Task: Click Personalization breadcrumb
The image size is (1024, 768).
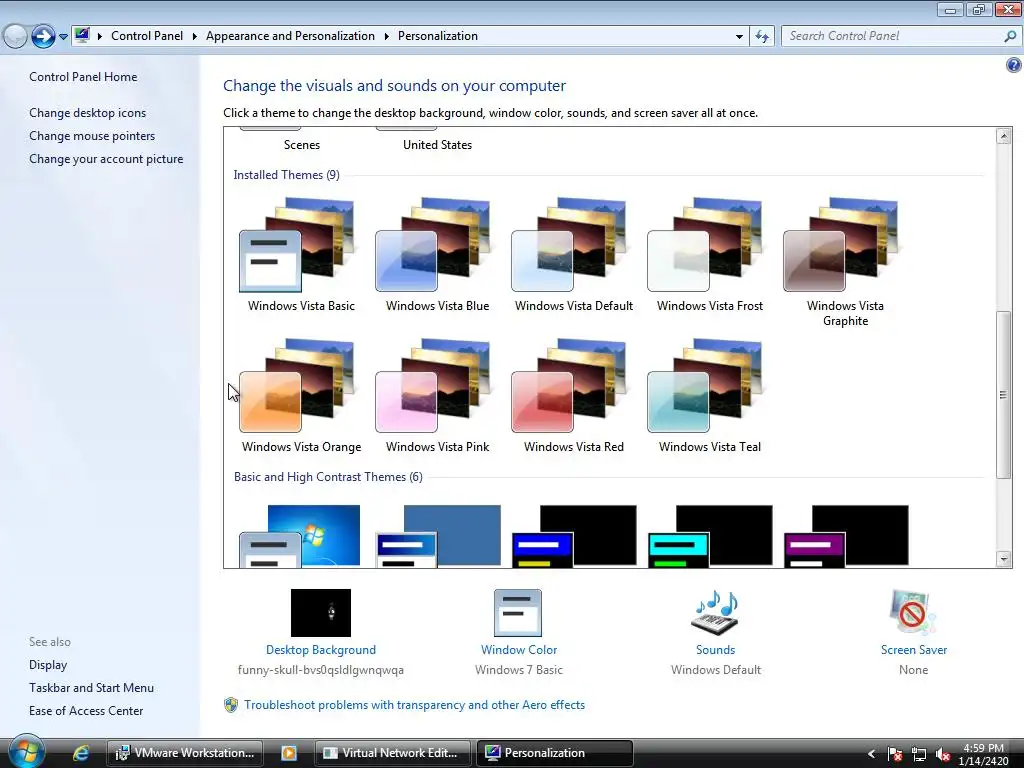Action: click(438, 36)
